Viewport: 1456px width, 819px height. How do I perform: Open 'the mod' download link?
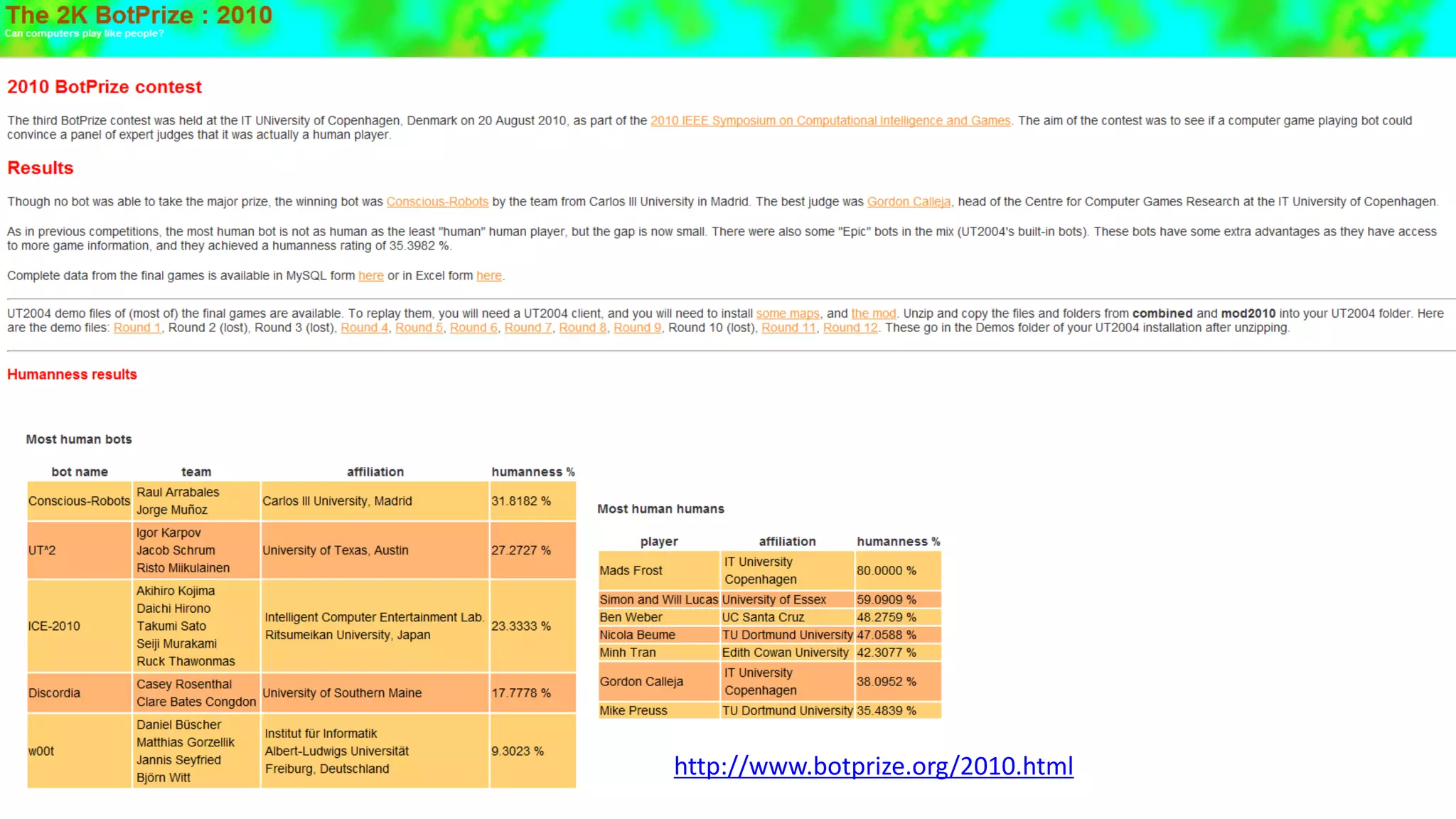pyautogui.click(x=874, y=314)
